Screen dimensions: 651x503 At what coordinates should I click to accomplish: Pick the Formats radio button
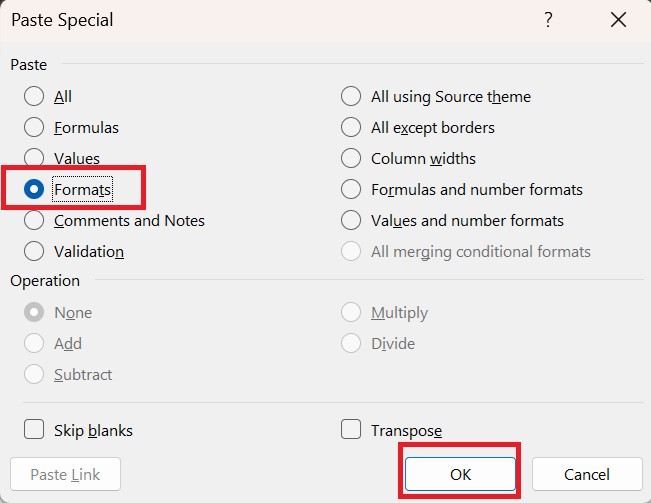(x=35, y=189)
